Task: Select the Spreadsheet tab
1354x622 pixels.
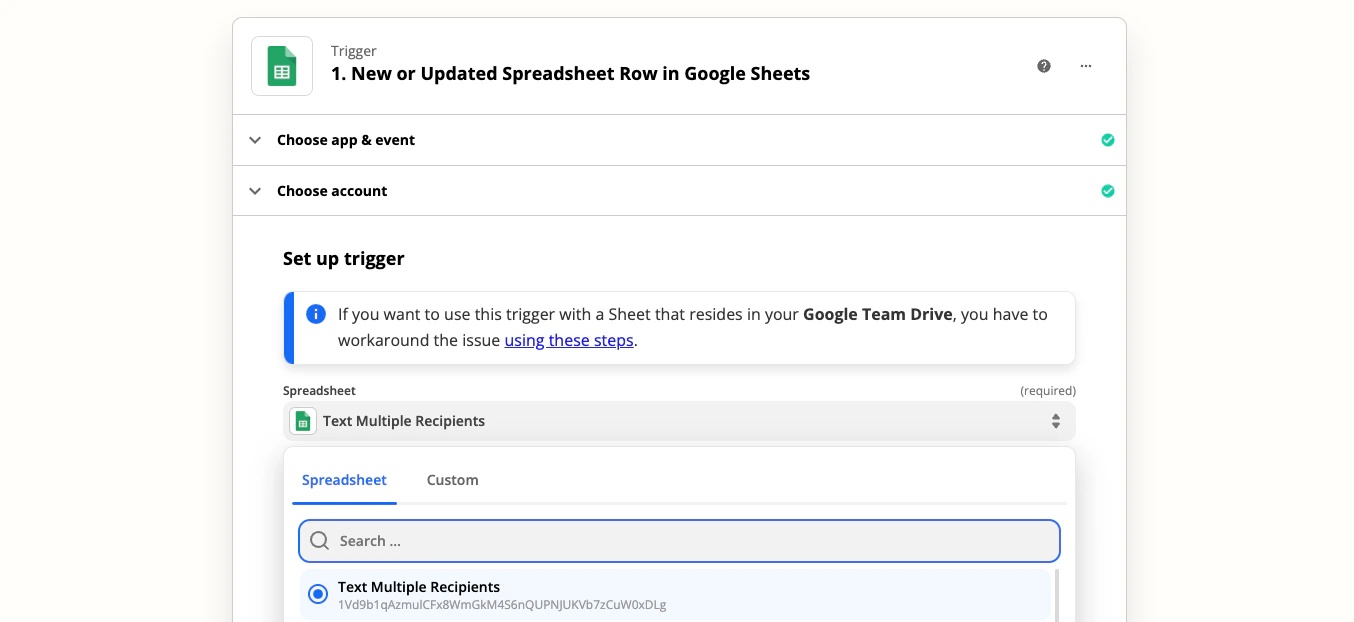Action: click(x=344, y=480)
